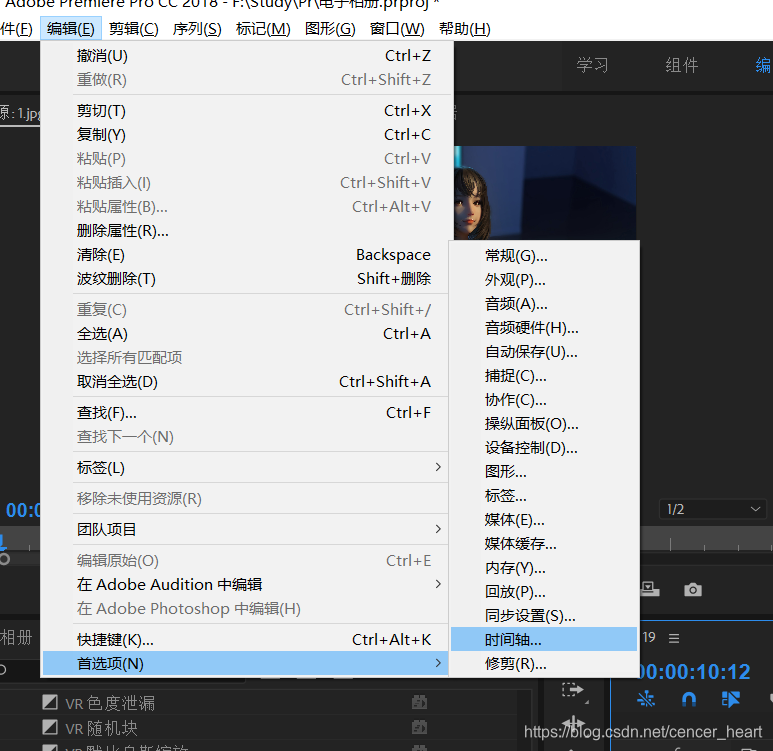Open 时间轴... preferences
The width and height of the screenshot is (773, 751).
click(544, 640)
